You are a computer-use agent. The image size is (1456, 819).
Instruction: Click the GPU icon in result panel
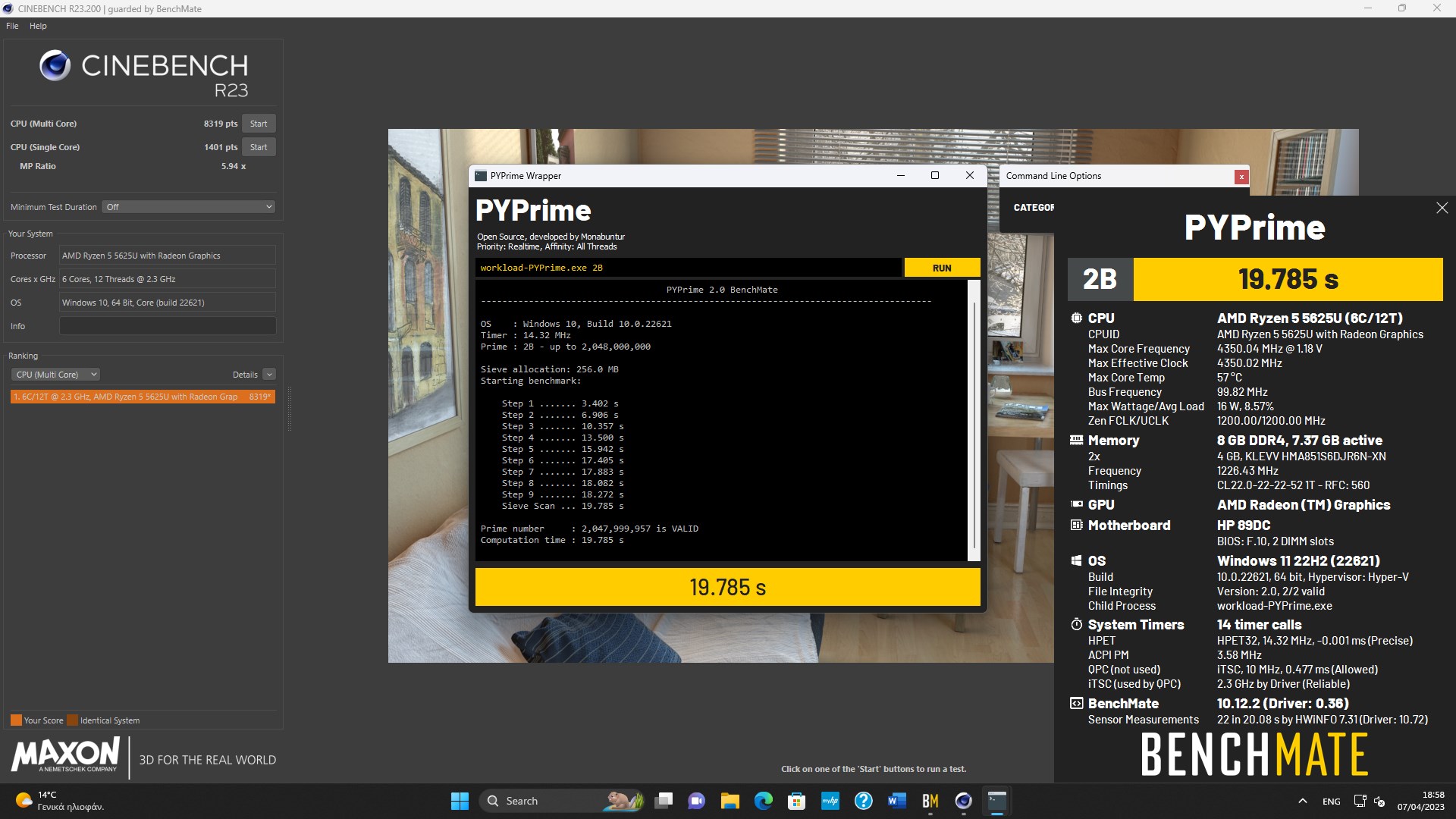pyautogui.click(x=1076, y=505)
